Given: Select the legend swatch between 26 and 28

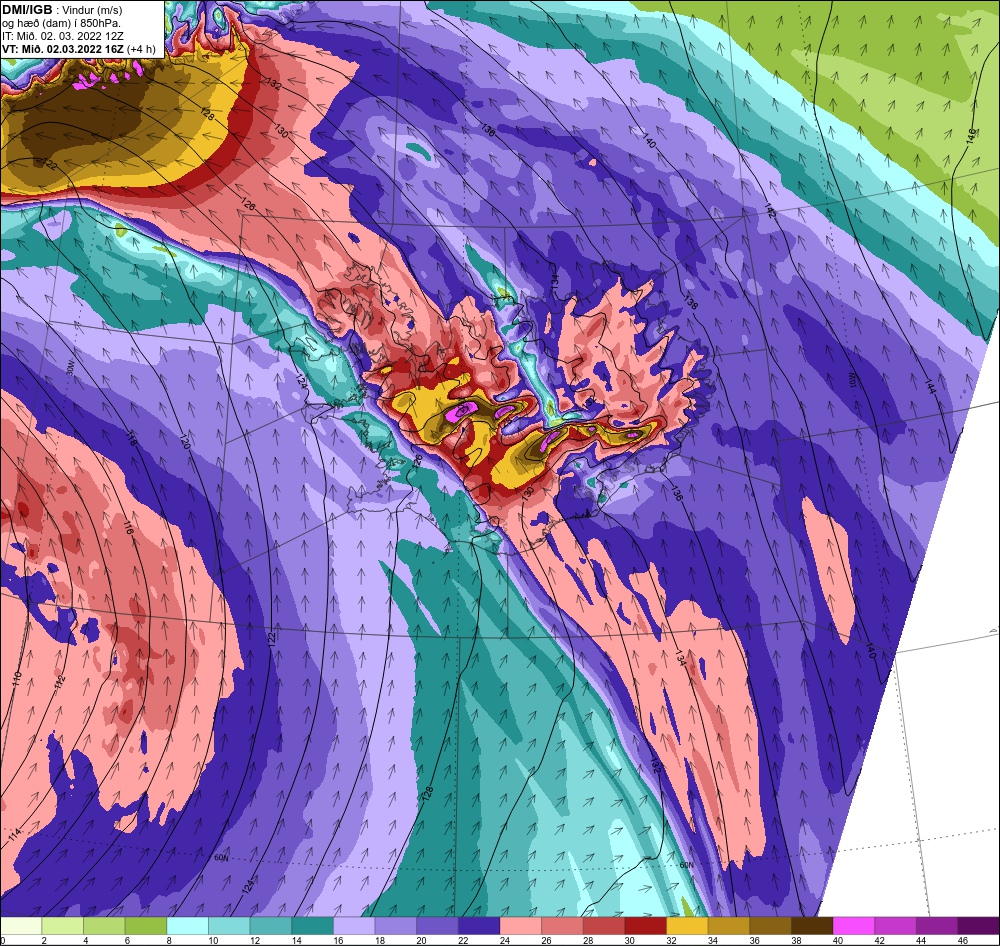Looking at the screenshot, I should [x=562, y=926].
